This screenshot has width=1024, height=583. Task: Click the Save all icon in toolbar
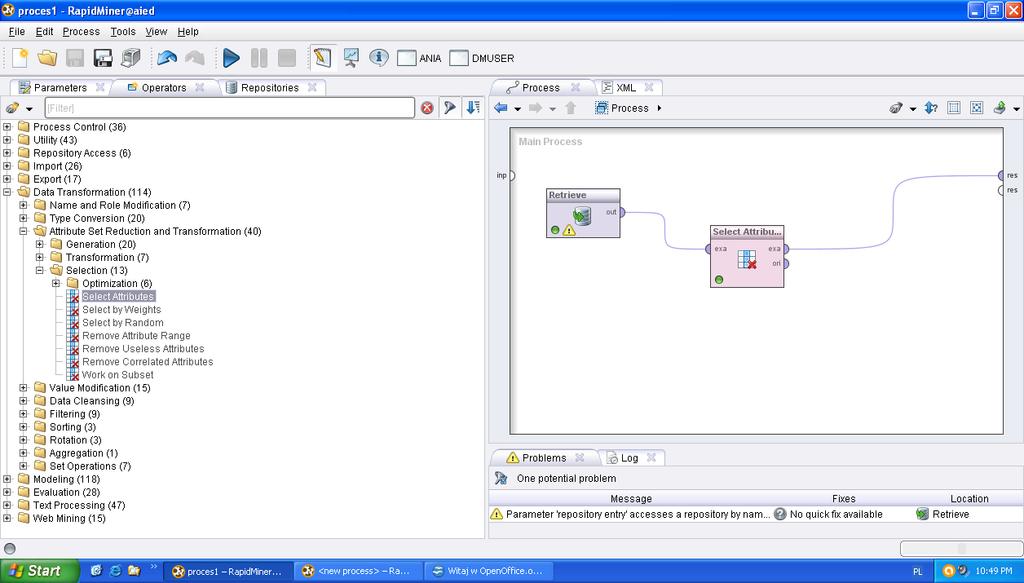click(131, 58)
